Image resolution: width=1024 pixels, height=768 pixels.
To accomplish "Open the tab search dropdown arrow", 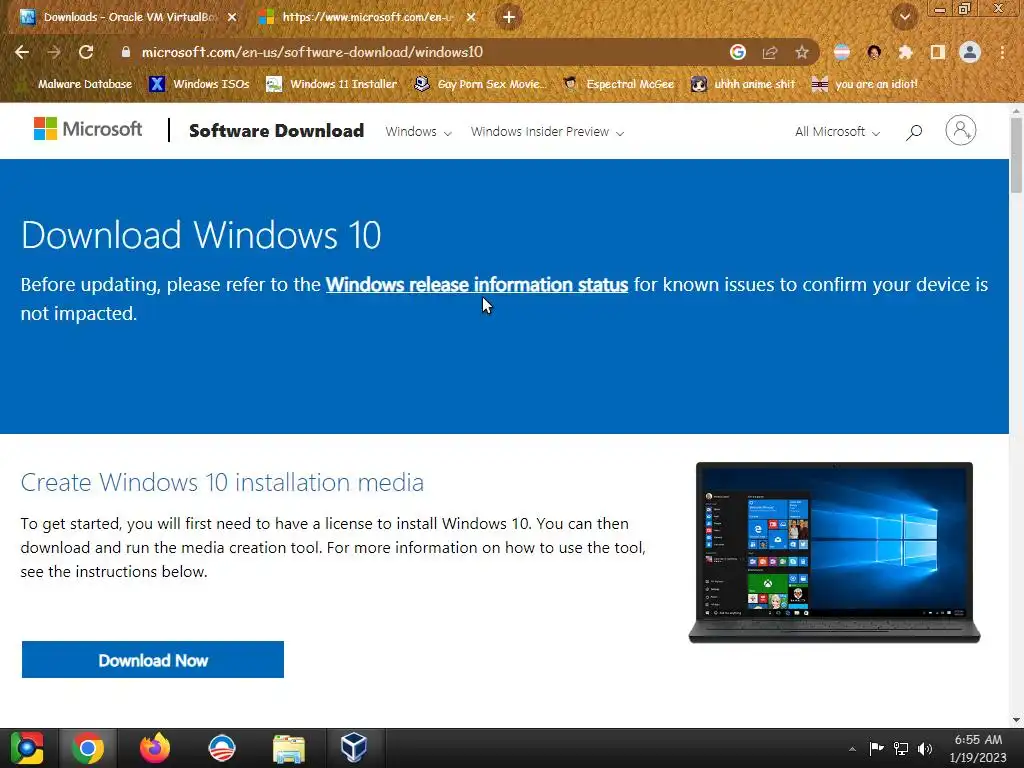I will (x=904, y=17).
